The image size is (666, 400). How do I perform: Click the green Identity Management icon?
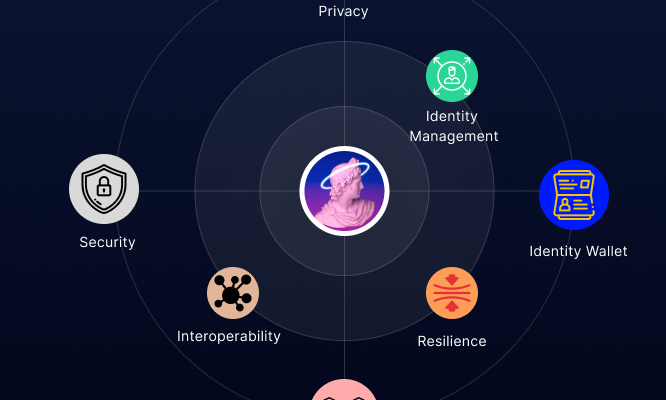(452, 76)
